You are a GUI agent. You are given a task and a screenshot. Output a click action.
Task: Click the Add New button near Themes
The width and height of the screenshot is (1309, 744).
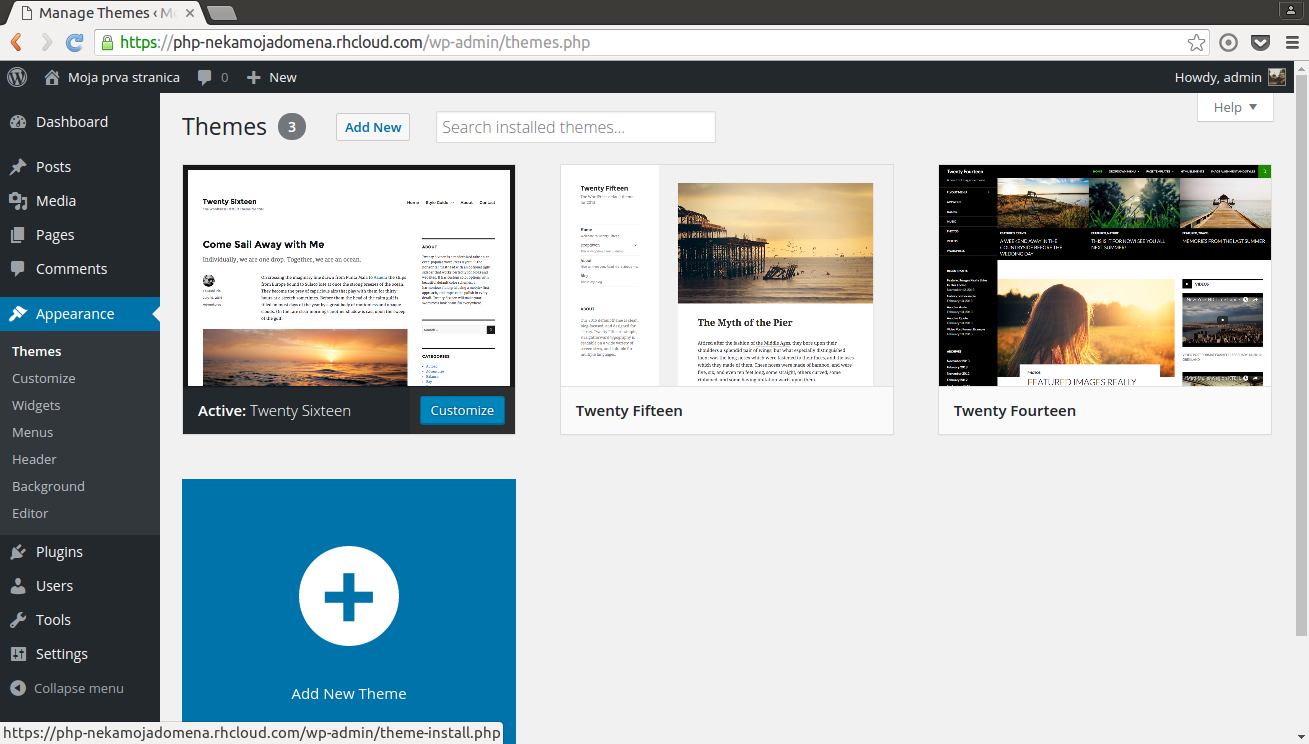click(373, 127)
